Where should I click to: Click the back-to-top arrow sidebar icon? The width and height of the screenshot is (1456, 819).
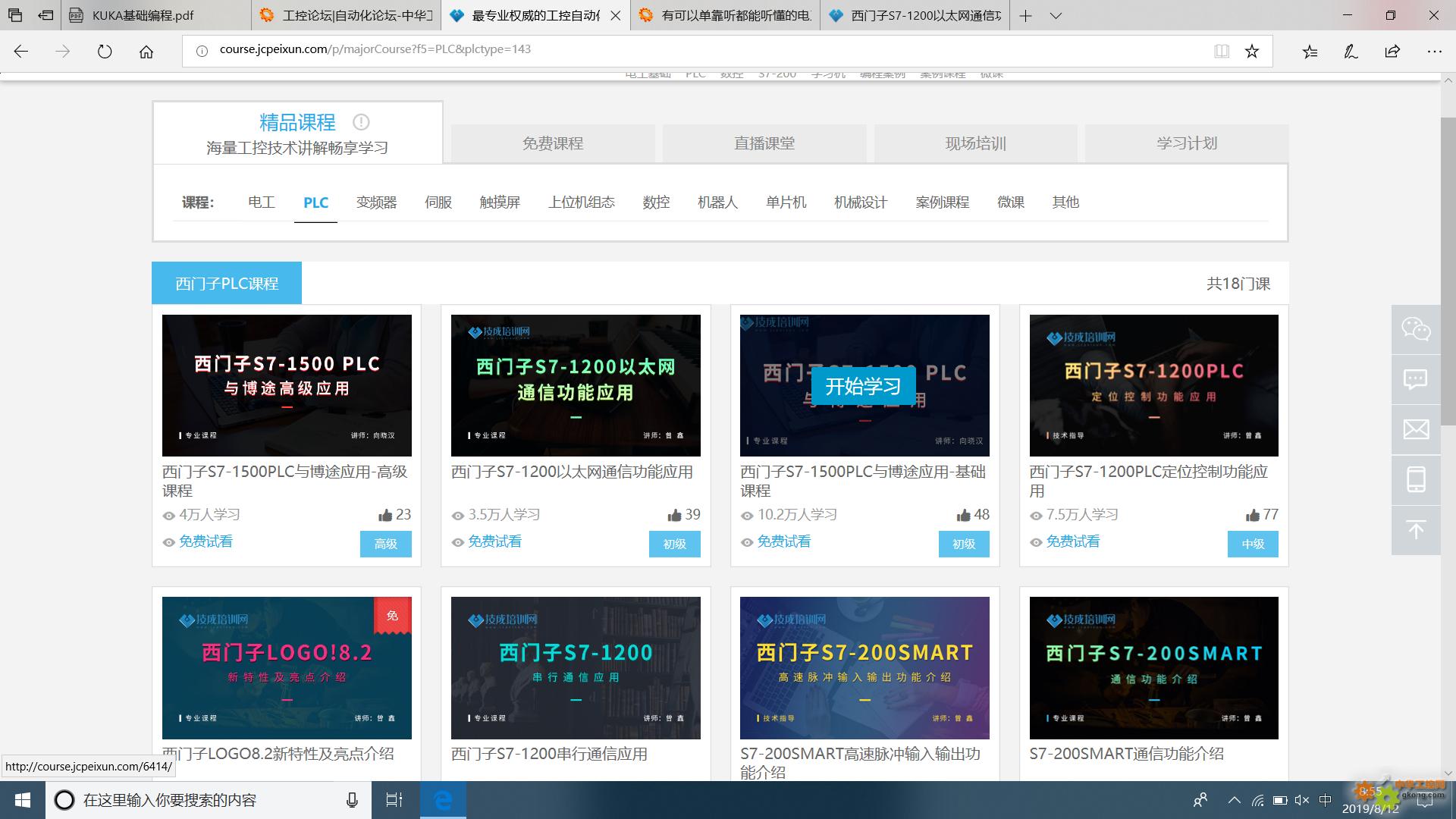pos(1416,529)
